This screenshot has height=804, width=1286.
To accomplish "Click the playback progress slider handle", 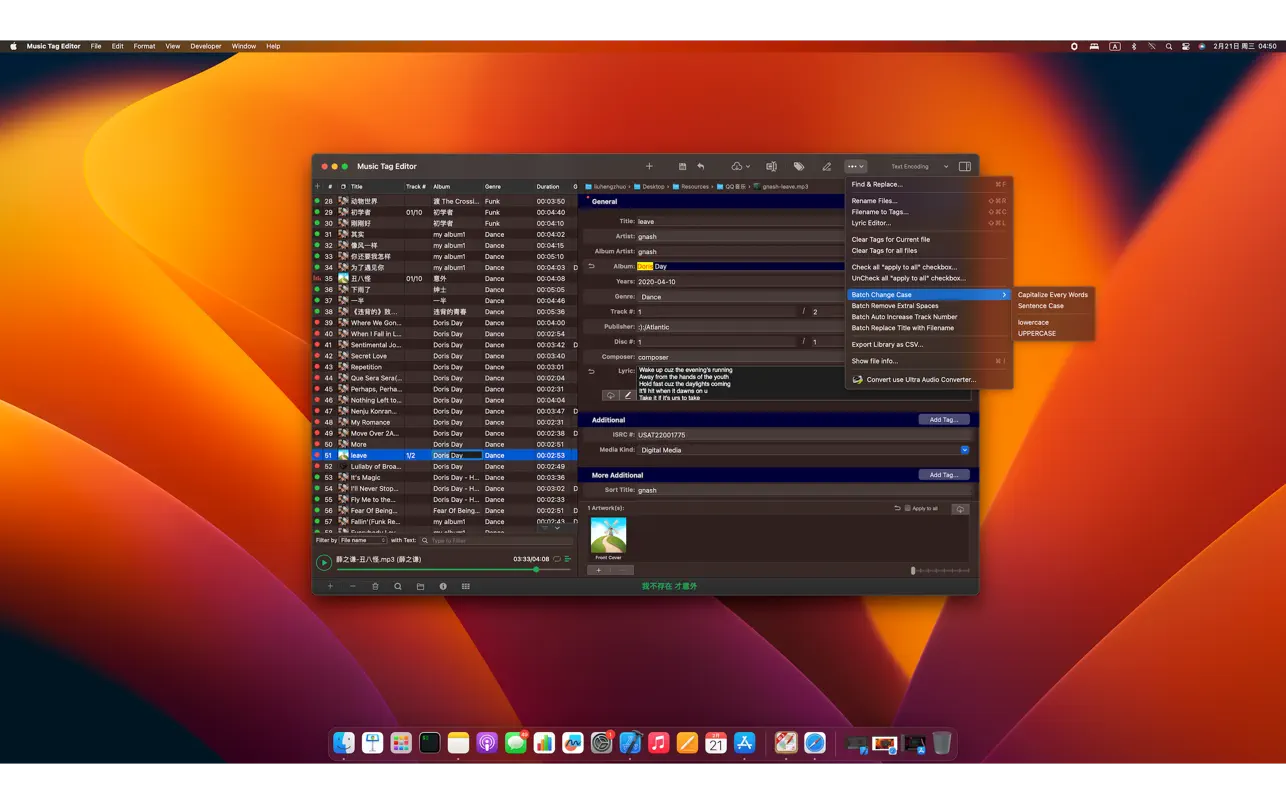I will (536, 569).
